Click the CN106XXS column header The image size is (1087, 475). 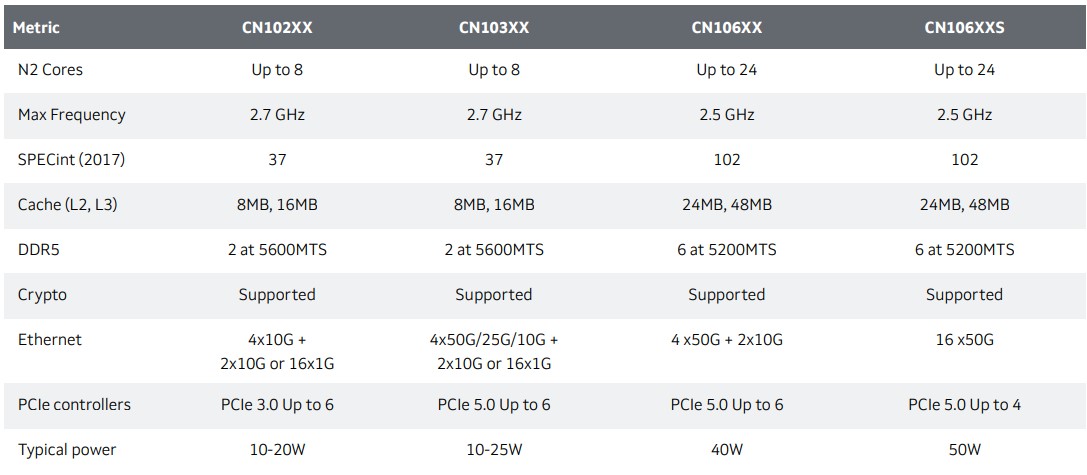[x=964, y=28]
